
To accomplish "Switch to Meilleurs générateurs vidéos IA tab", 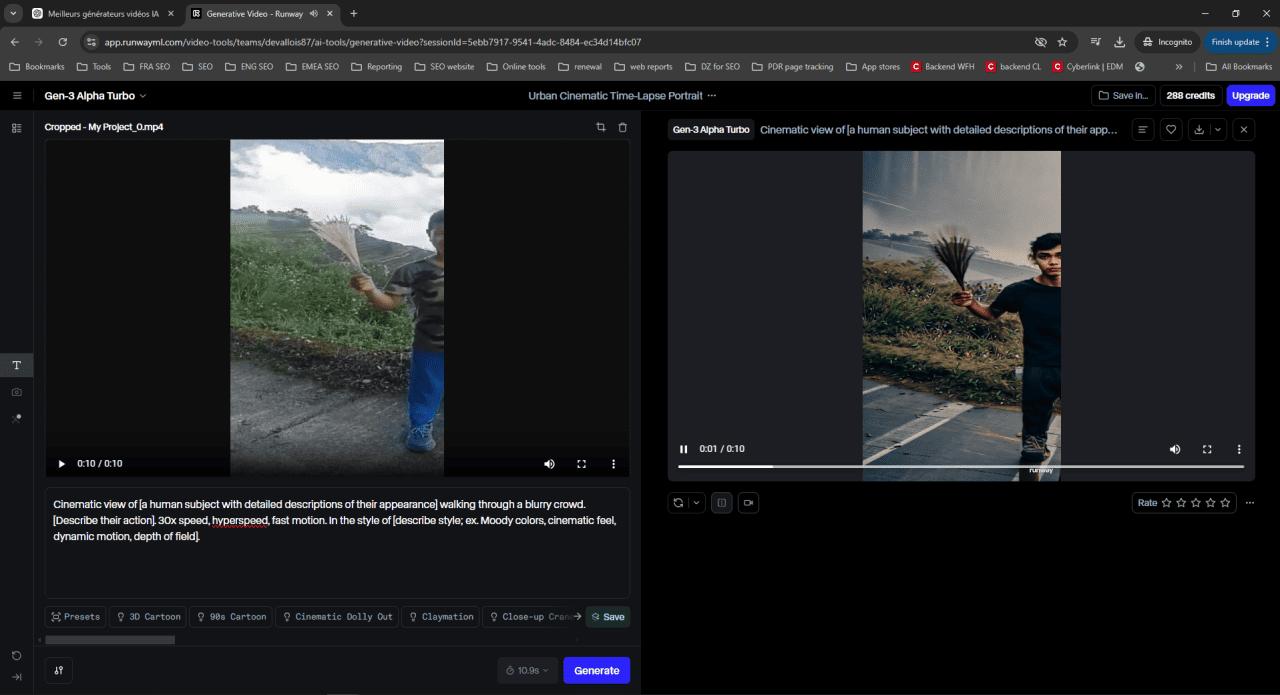I will pos(103,14).
